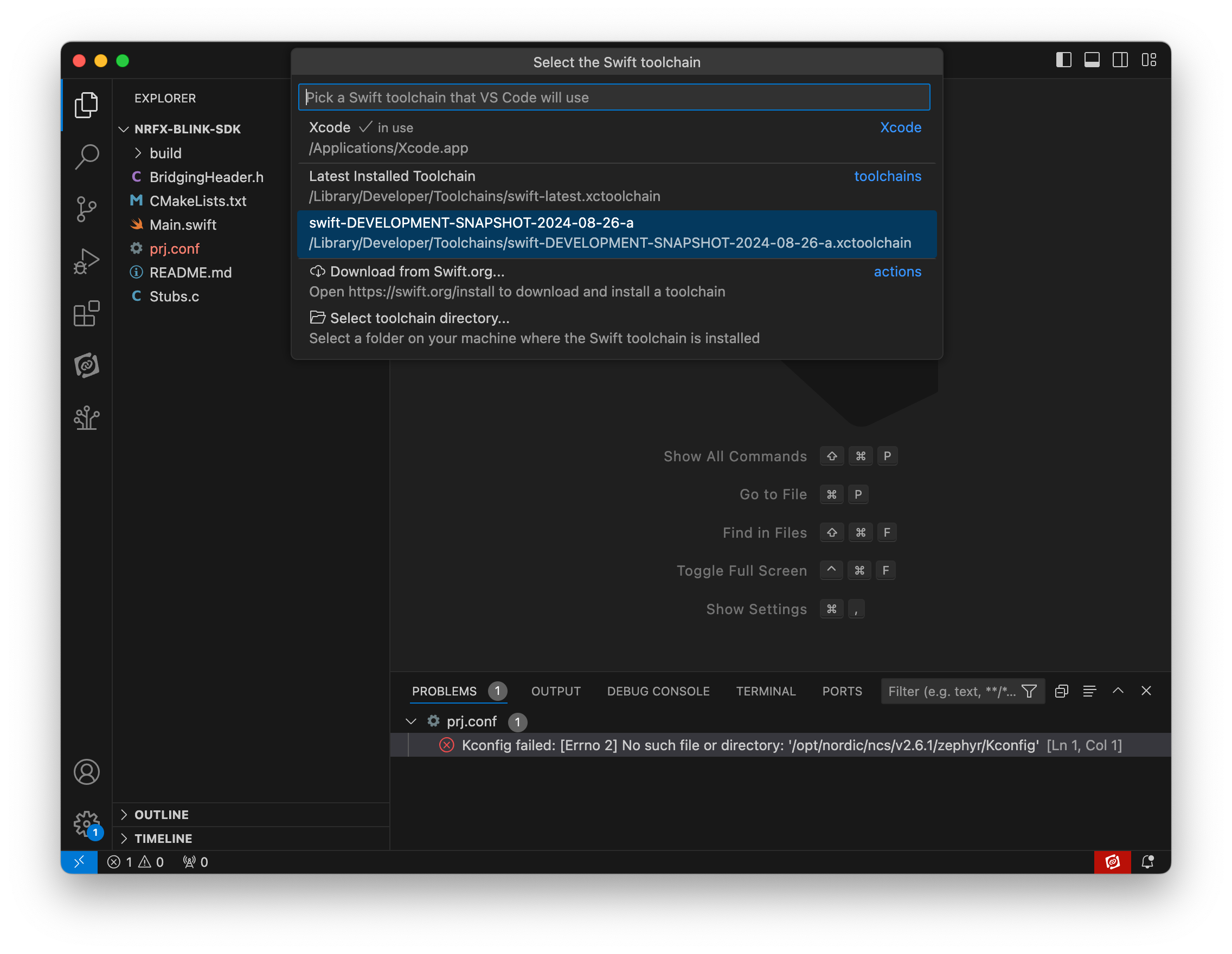
Task: Open Stubs.c file
Action: pos(251,296)
